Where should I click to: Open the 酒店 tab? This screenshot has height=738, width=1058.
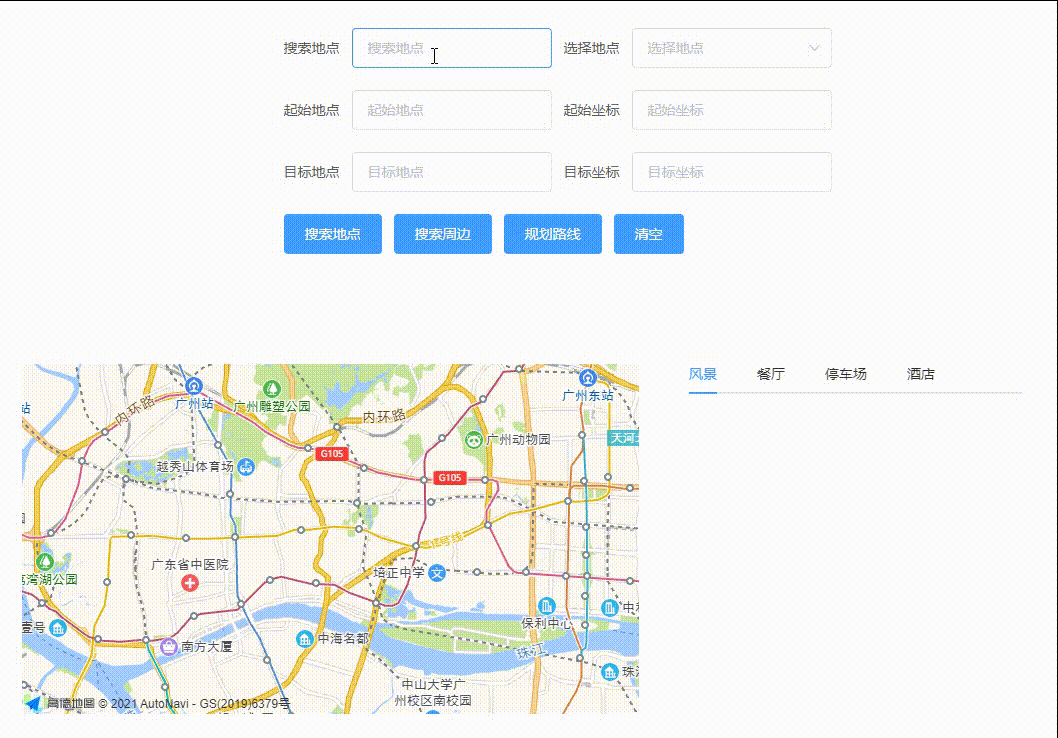pyautogui.click(x=921, y=373)
